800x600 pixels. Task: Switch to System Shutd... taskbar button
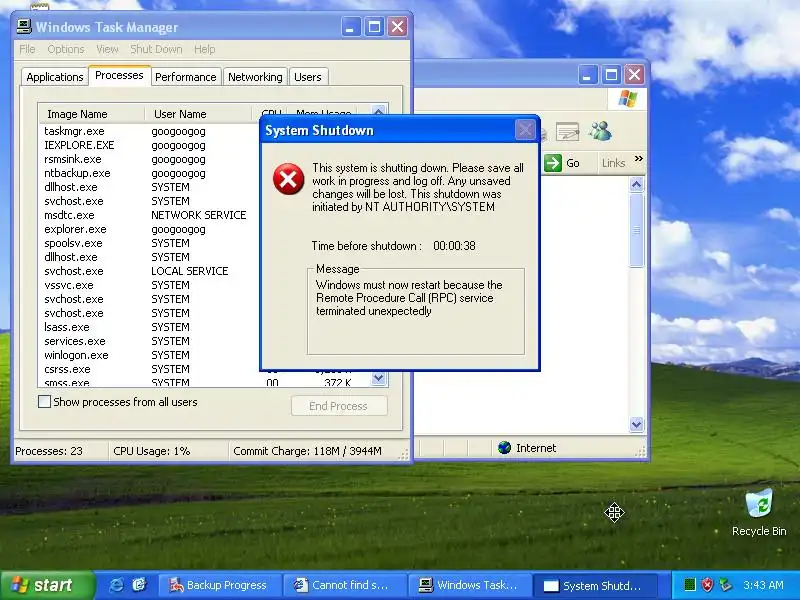pyautogui.click(x=594, y=585)
